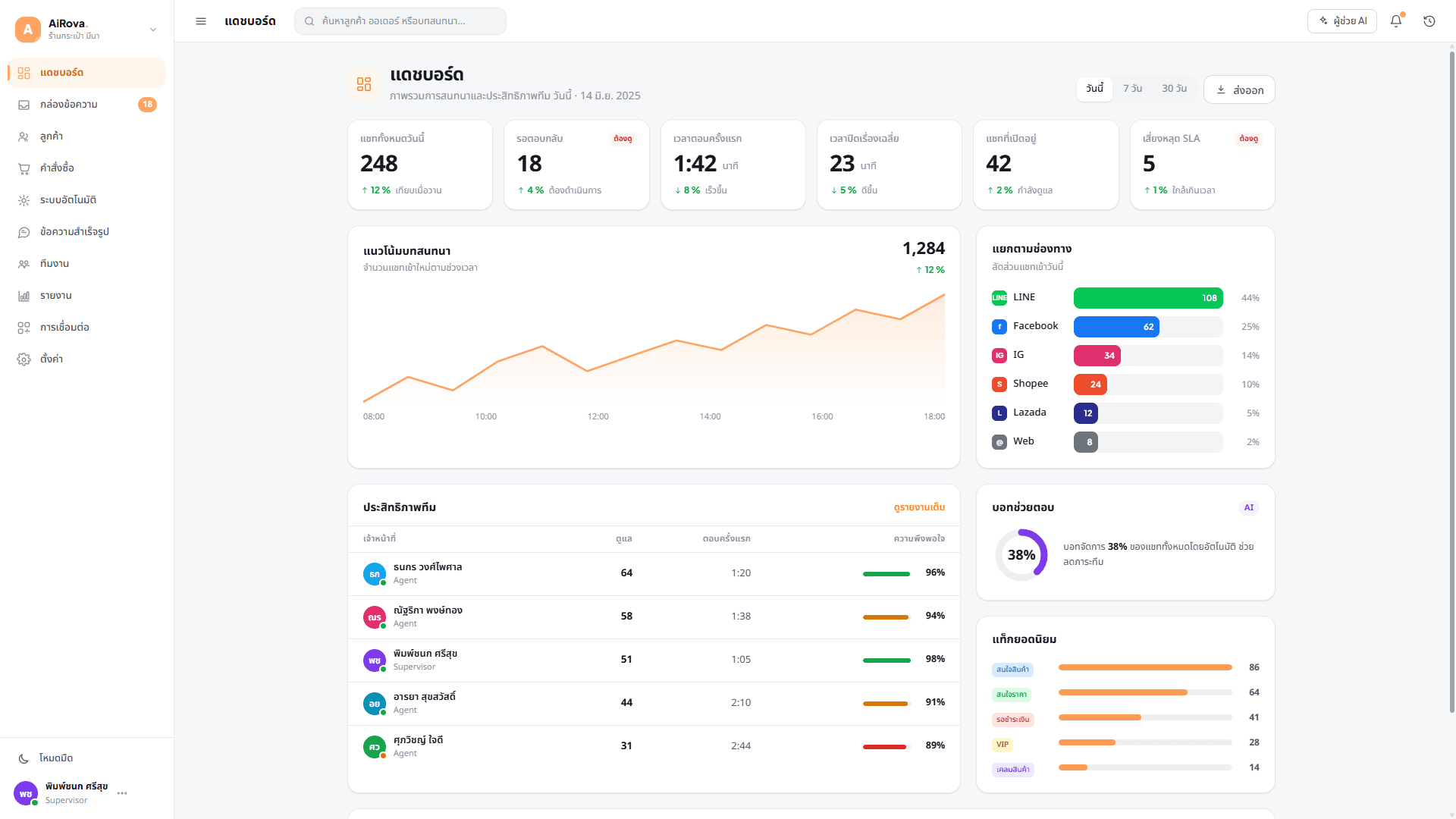The image size is (1456, 819).
Task: Click the ความพึงพอใจ column header
Action: click(x=919, y=539)
